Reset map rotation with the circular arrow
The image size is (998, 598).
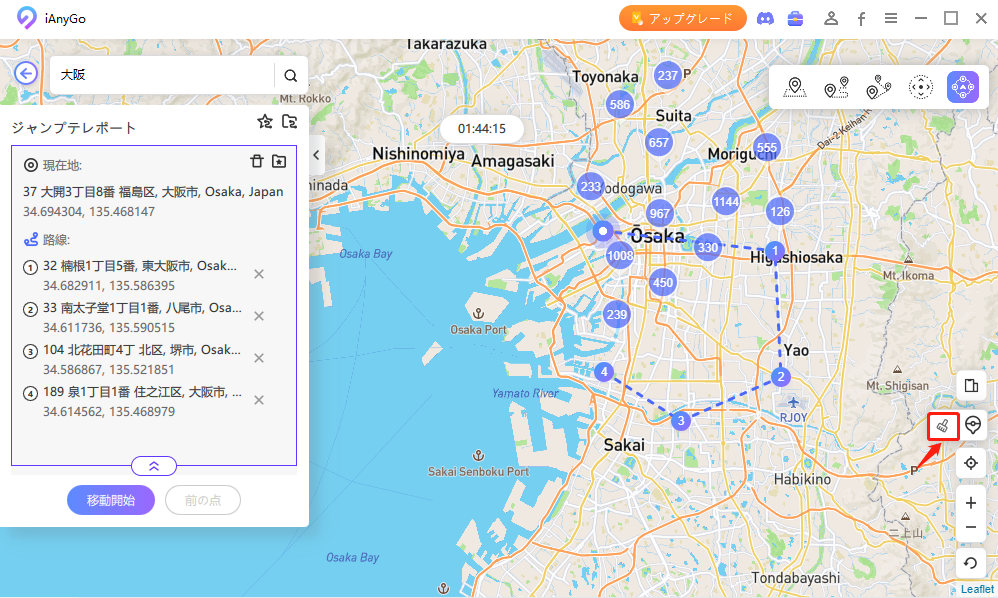coord(970,562)
